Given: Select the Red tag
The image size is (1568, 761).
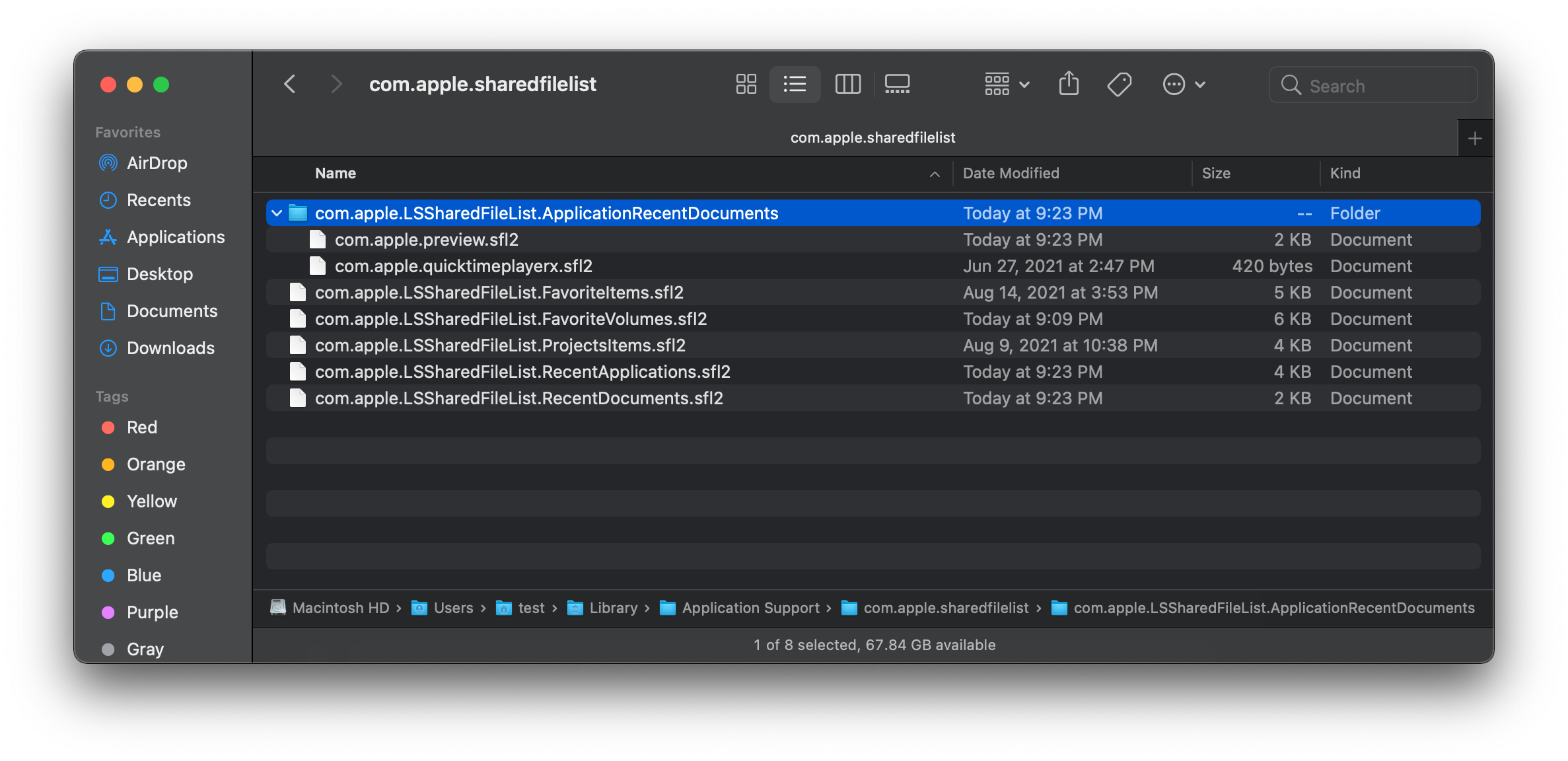Looking at the screenshot, I should pyautogui.click(x=141, y=427).
